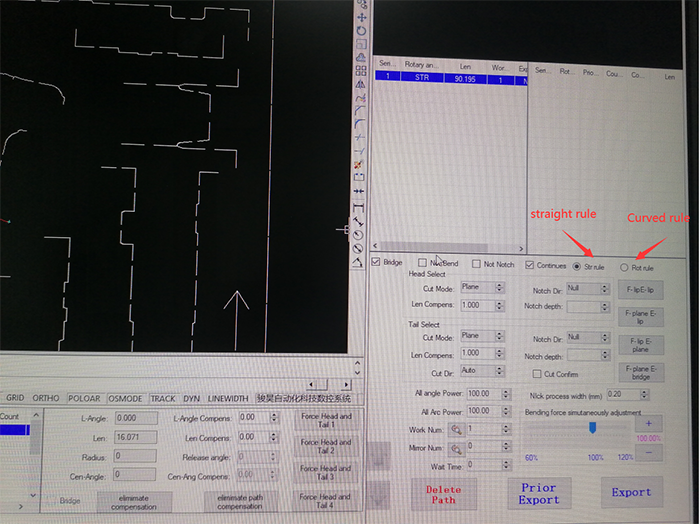Toggle TRACK in the status bar
The image size is (700, 524).
(163, 399)
